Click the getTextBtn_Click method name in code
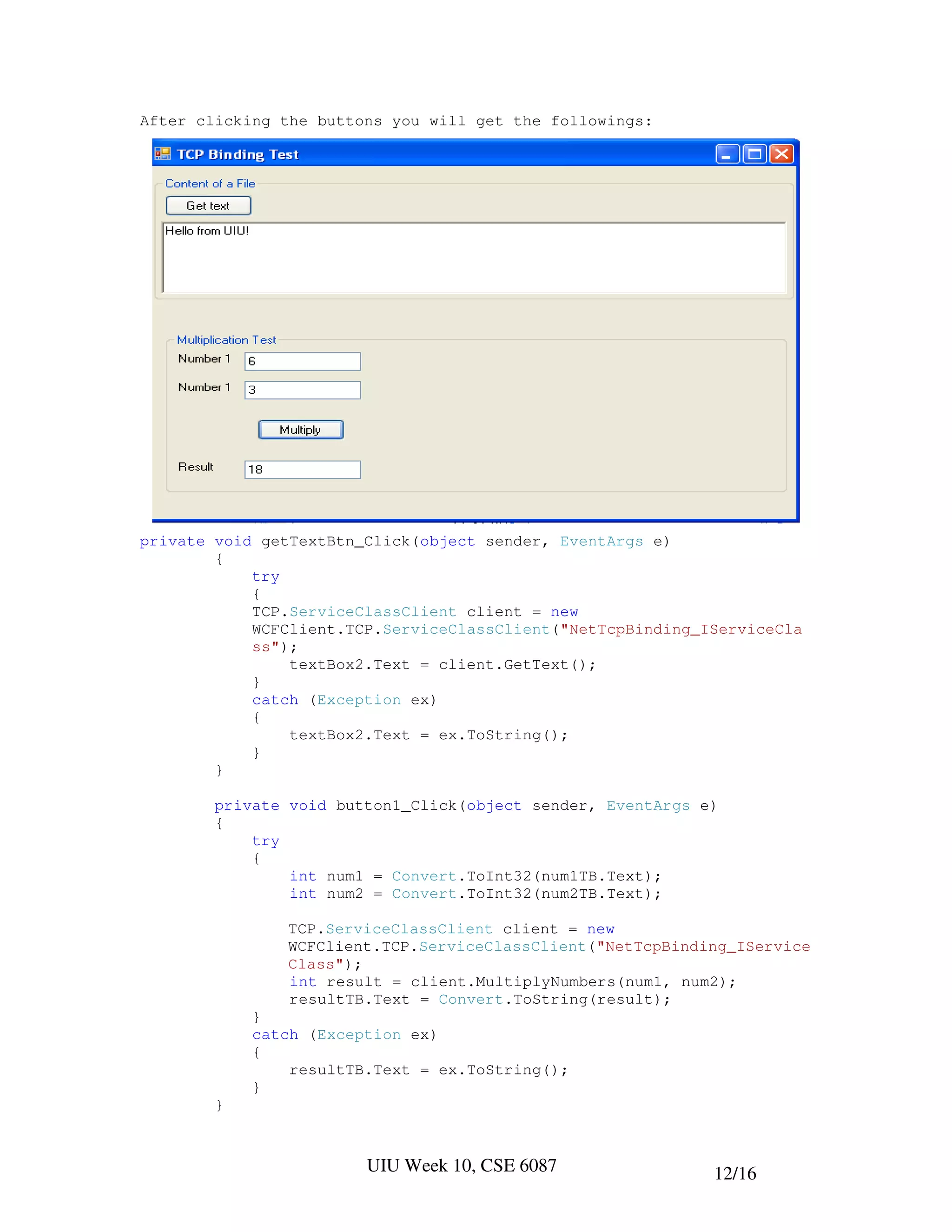The height and width of the screenshot is (1232, 952). (336, 542)
